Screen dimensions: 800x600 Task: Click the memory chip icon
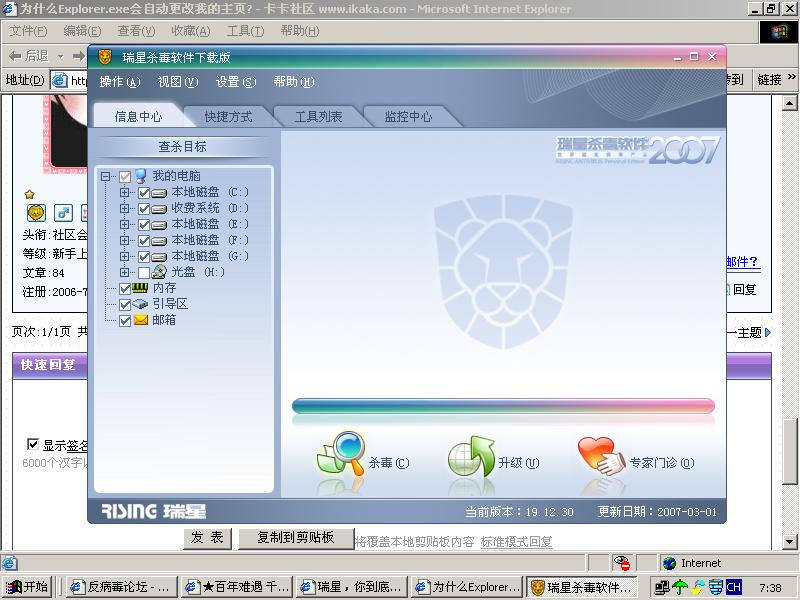click(x=140, y=288)
